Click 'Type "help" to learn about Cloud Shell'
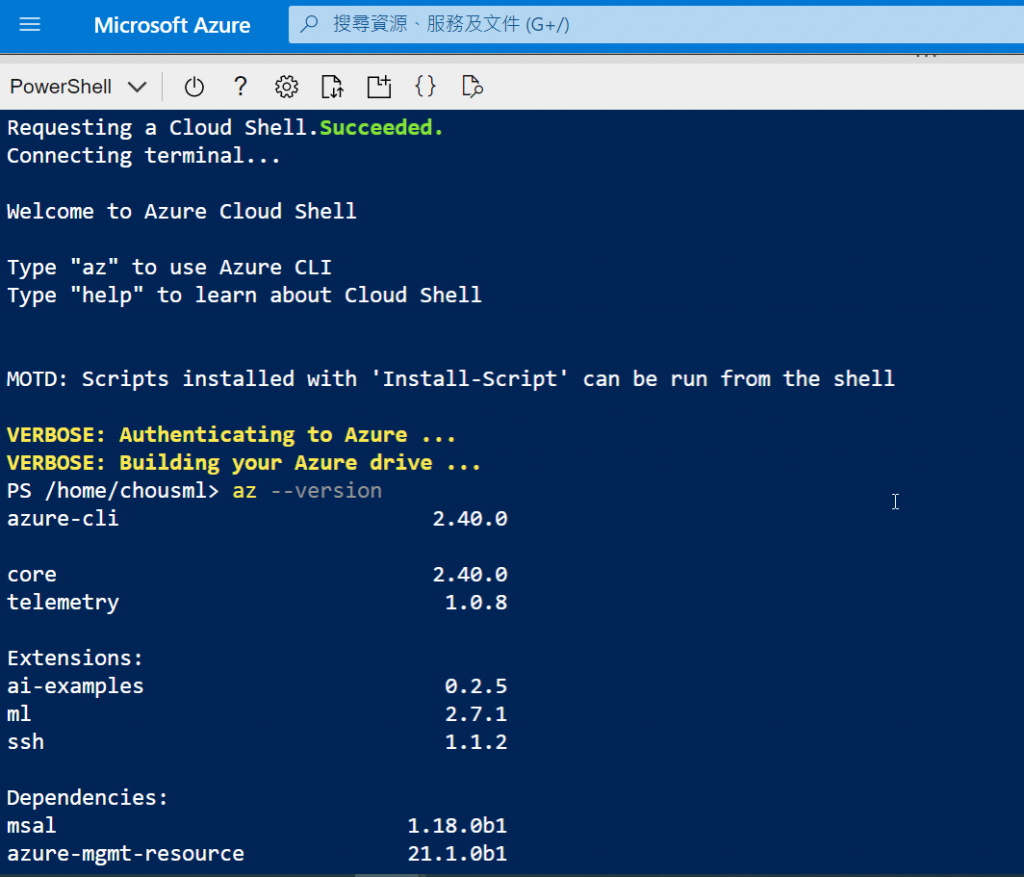This screenshot has height=877, width=1024. [x=244, y=295]
